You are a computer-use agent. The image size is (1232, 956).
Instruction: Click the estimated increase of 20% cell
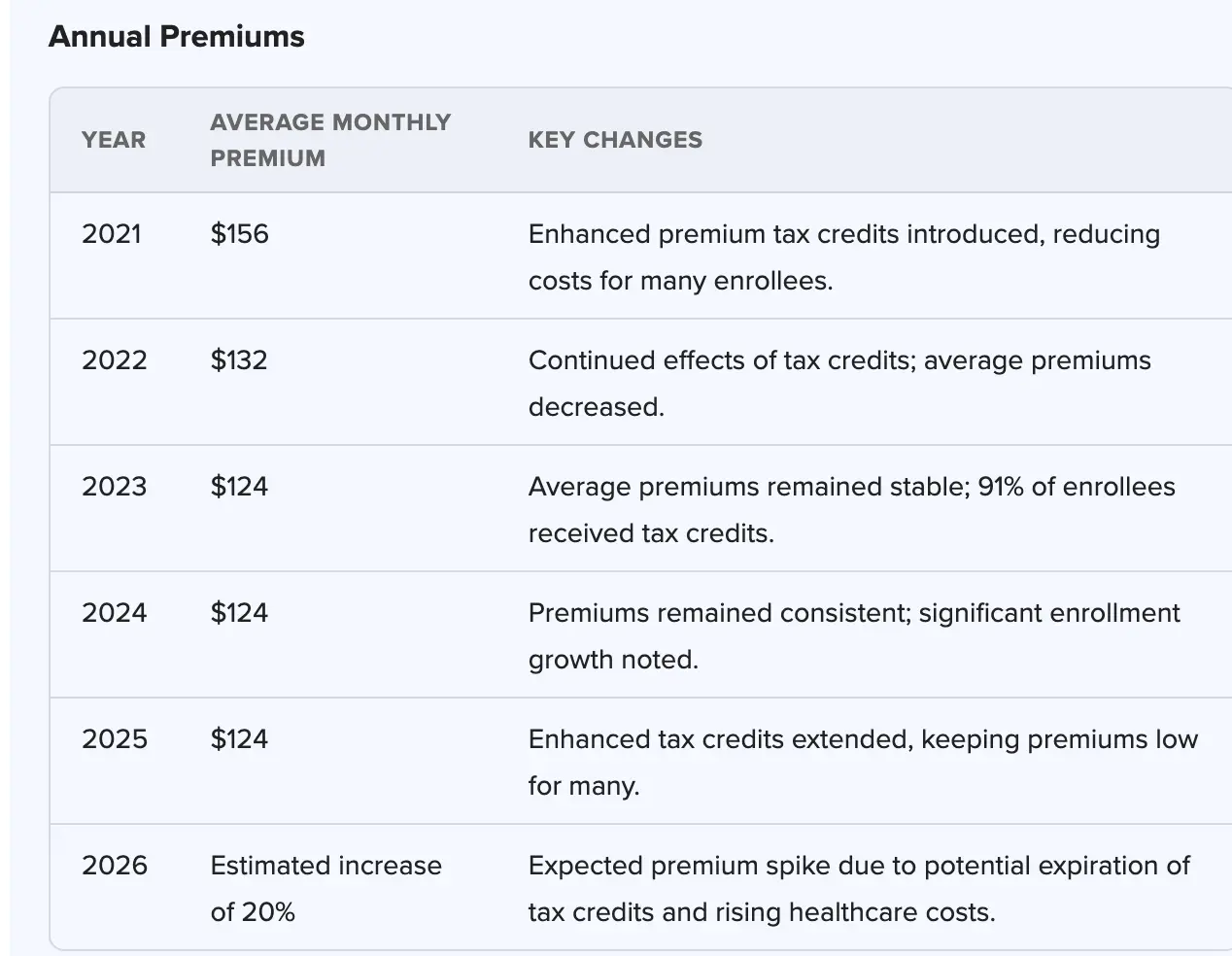[x=325, y=888]
